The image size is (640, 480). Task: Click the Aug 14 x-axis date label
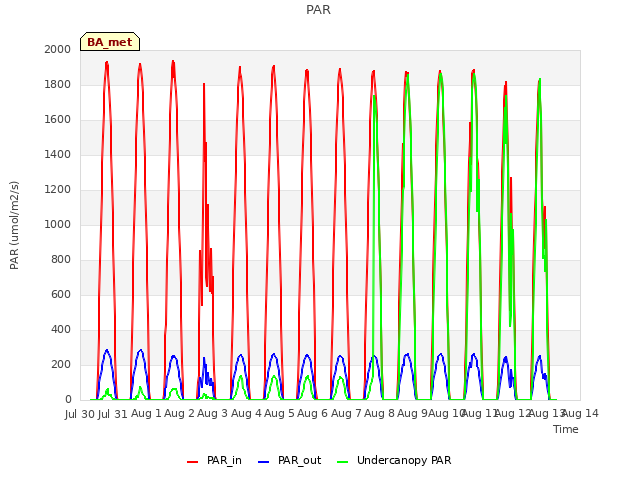coord(580,413)
